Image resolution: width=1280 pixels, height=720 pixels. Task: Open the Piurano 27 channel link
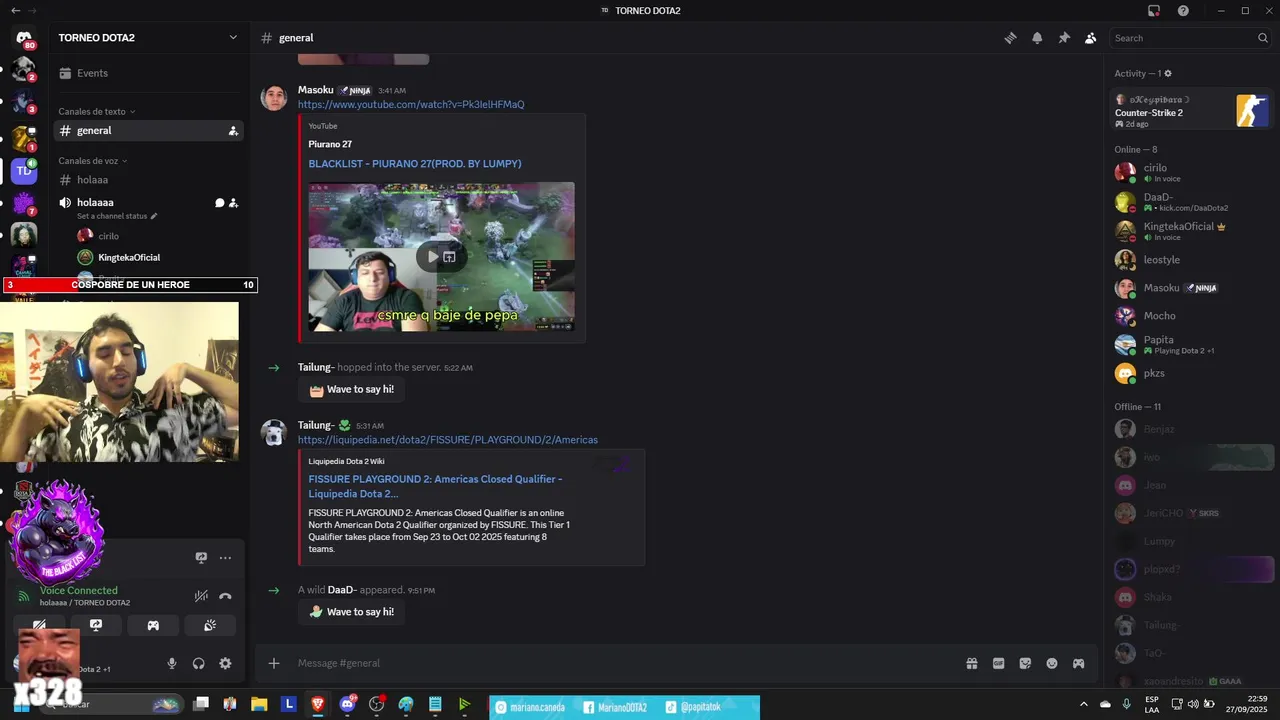[330, 144]
